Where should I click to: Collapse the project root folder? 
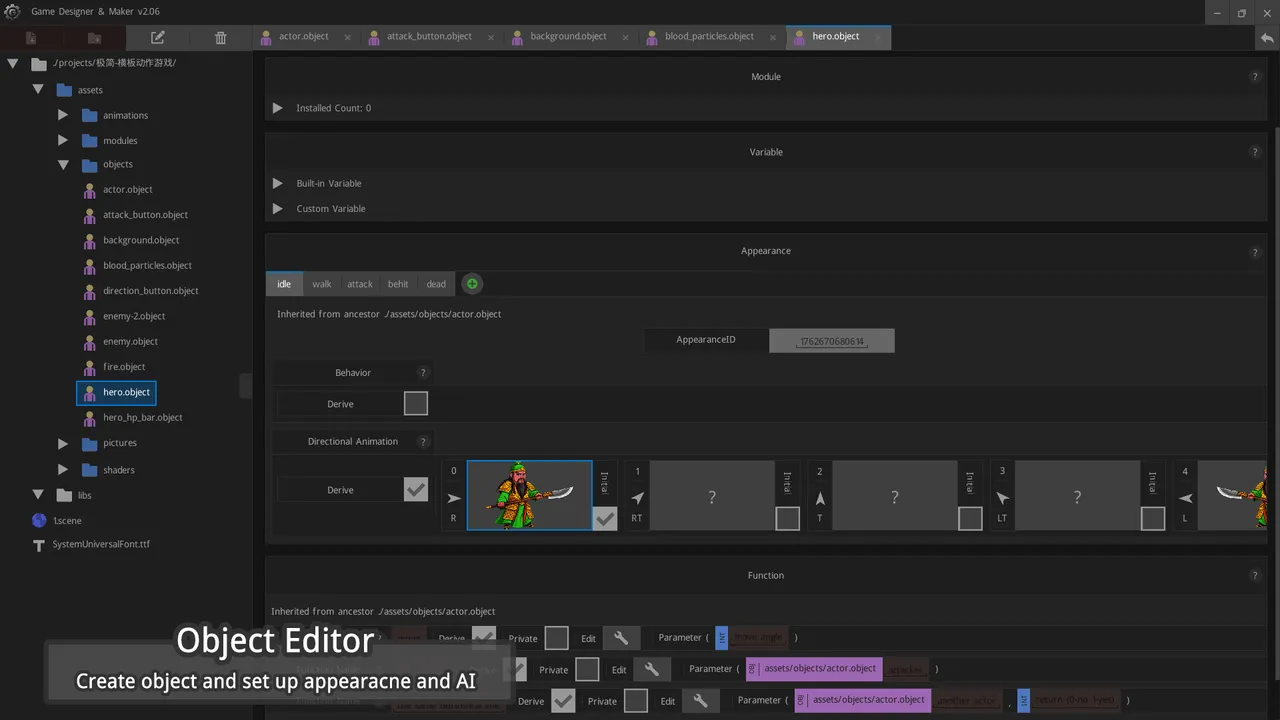(x=13, y=63)
